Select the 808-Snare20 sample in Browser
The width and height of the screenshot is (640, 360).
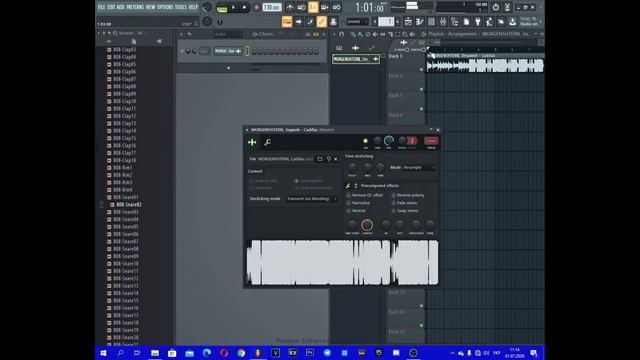(x=125, y=338)
